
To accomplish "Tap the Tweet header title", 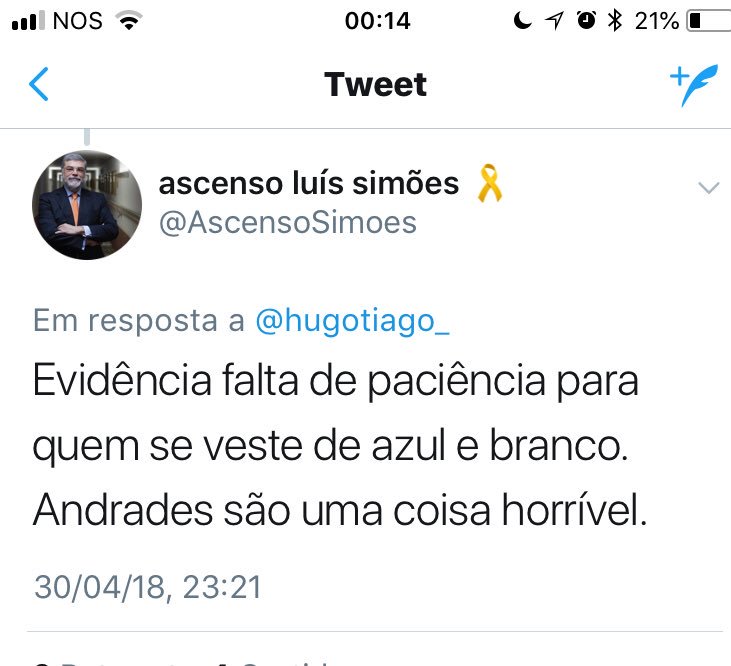I will (x=375, y=85).
